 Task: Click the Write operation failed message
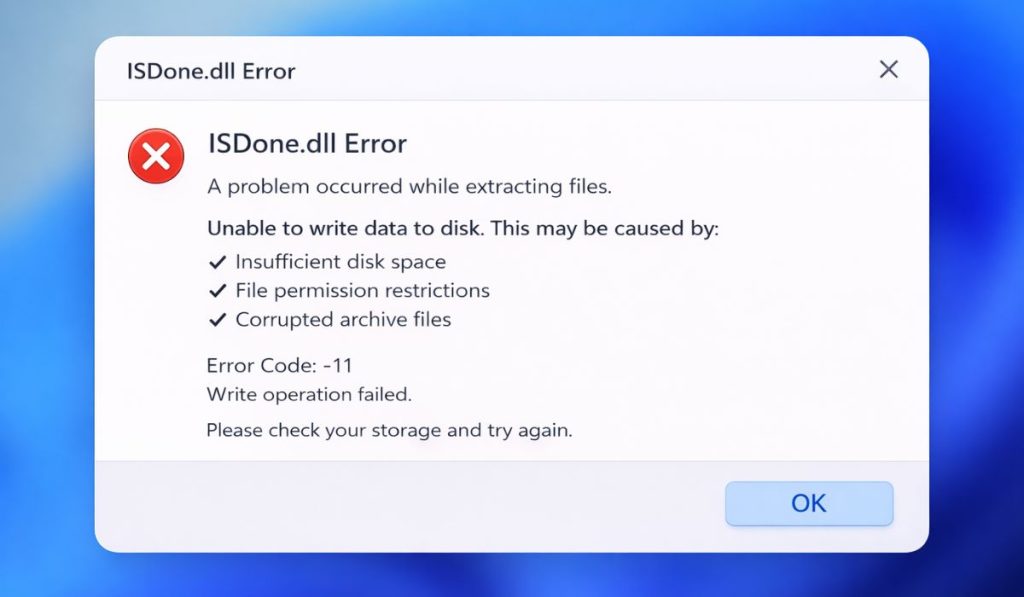pos(308,394)
